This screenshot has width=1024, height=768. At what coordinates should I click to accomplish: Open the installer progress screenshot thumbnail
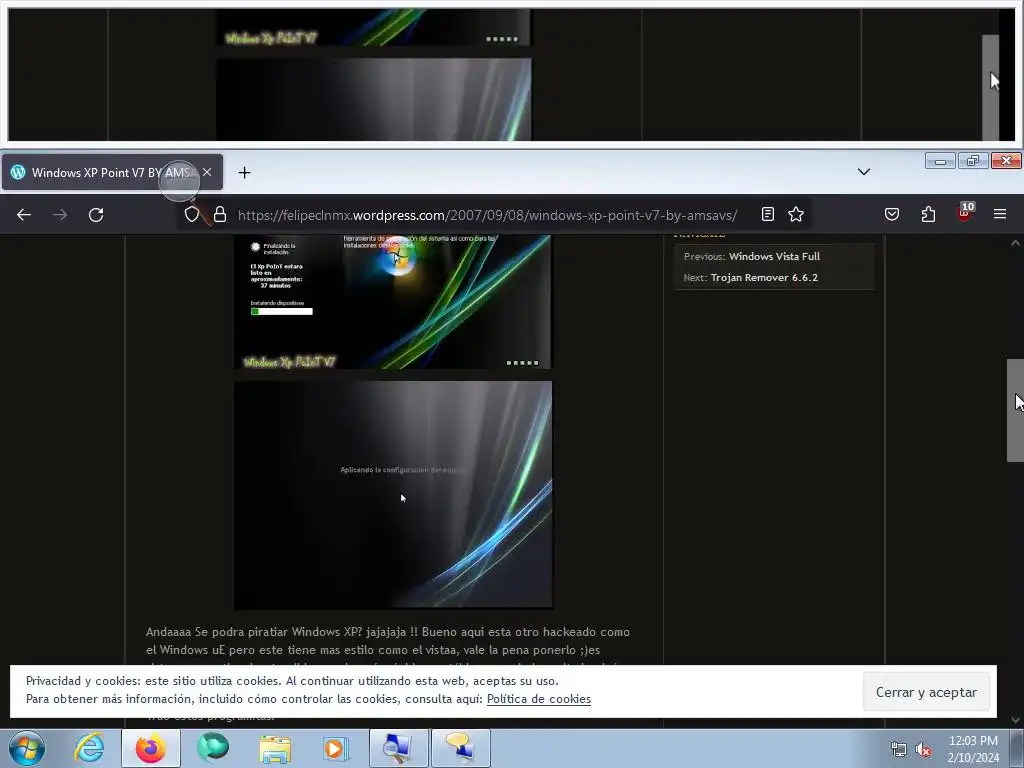[392, 302]
